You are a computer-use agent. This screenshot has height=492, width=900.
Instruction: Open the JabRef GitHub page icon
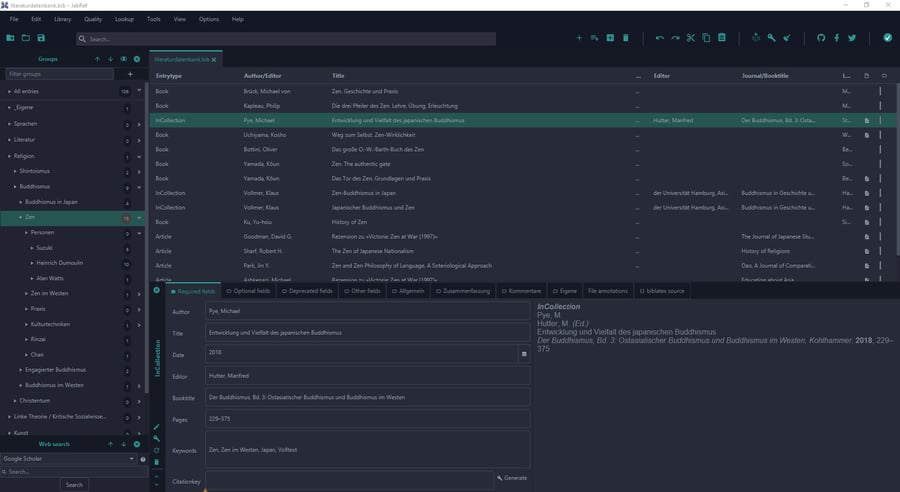(x=821, y=38)
